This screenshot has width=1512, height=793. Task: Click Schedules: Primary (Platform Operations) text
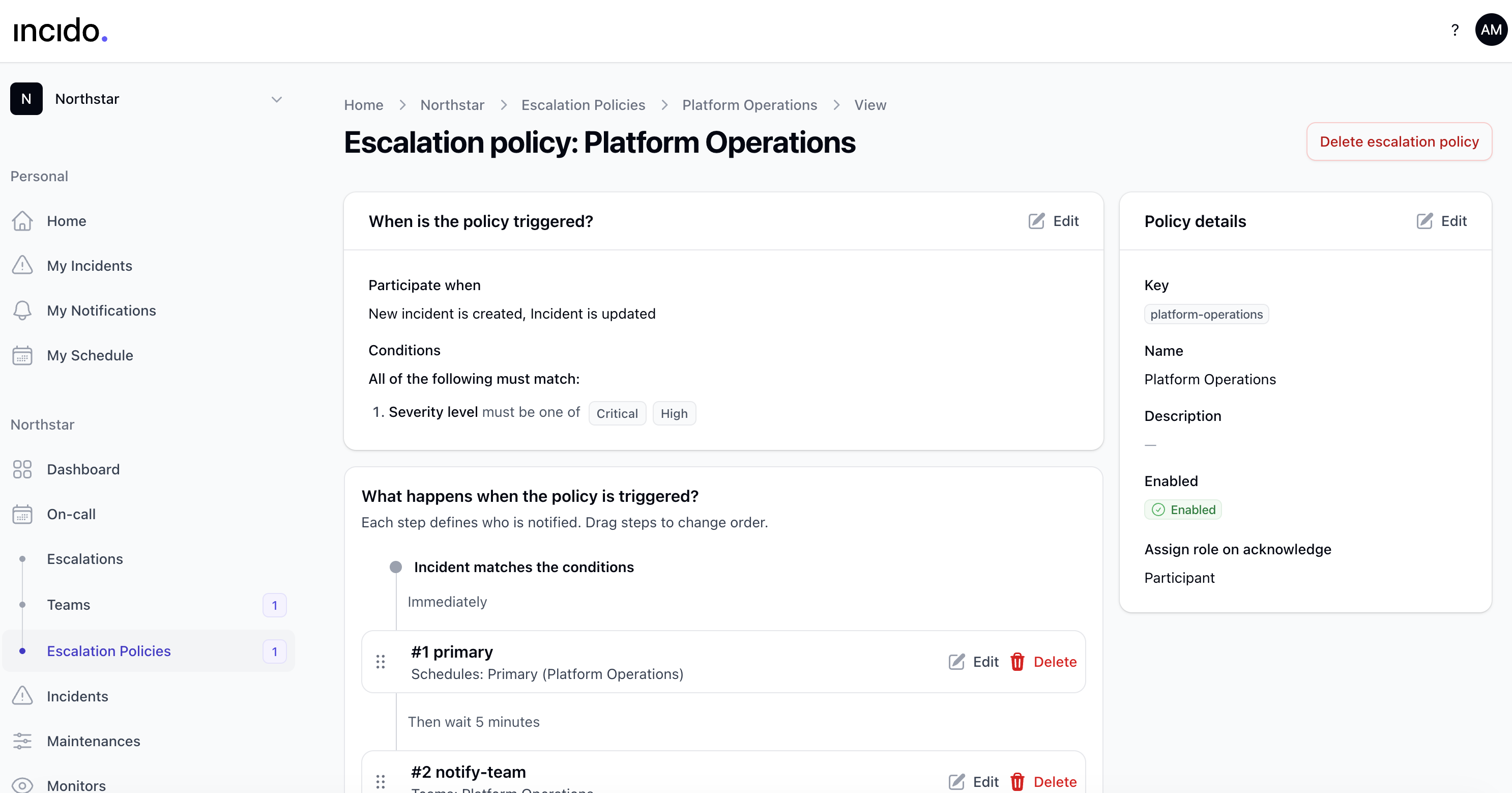click(x=547, y=674)
